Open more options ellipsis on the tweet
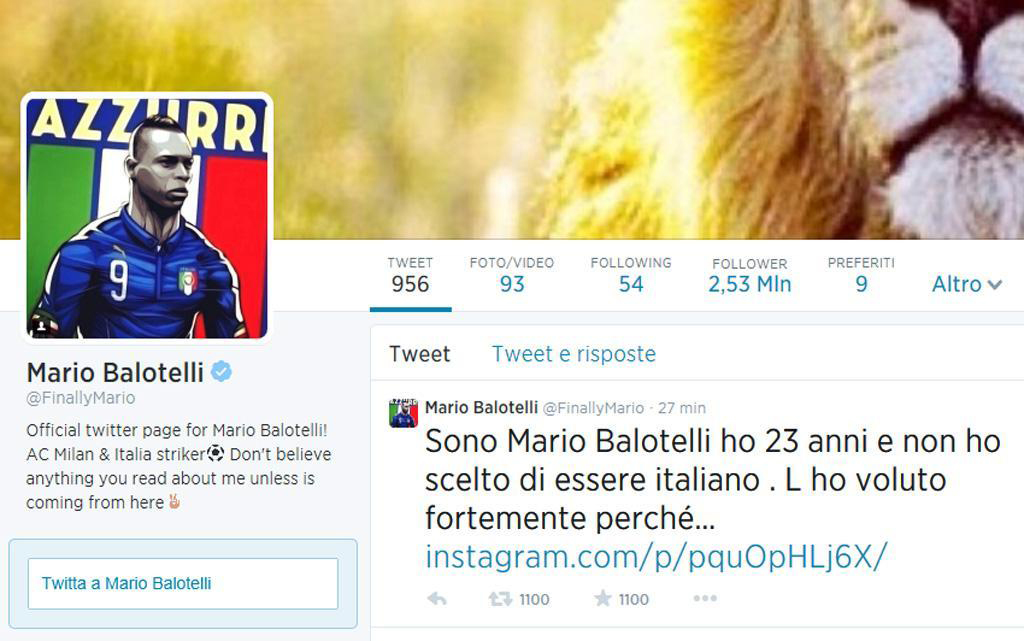 [x=705, y=598]
